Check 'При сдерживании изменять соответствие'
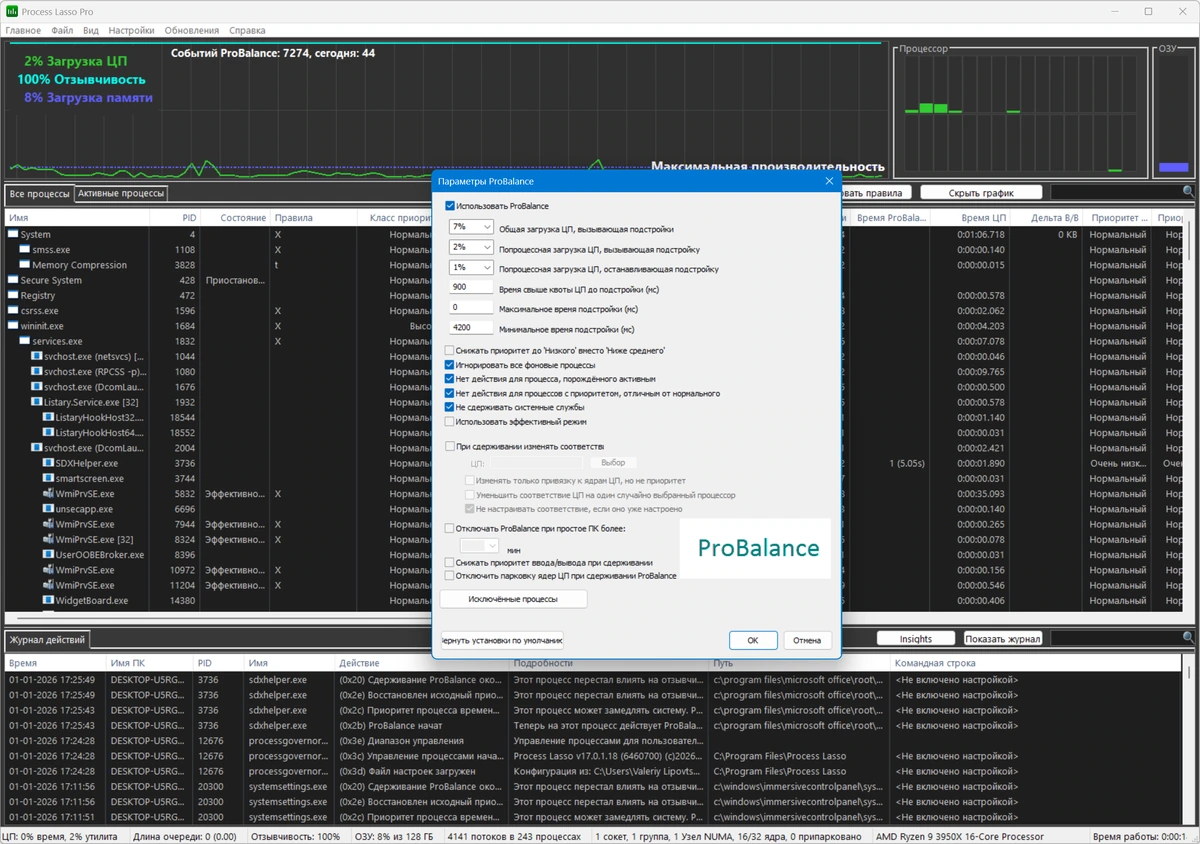This screenshot has height=844, width=1200. (450, 446)
